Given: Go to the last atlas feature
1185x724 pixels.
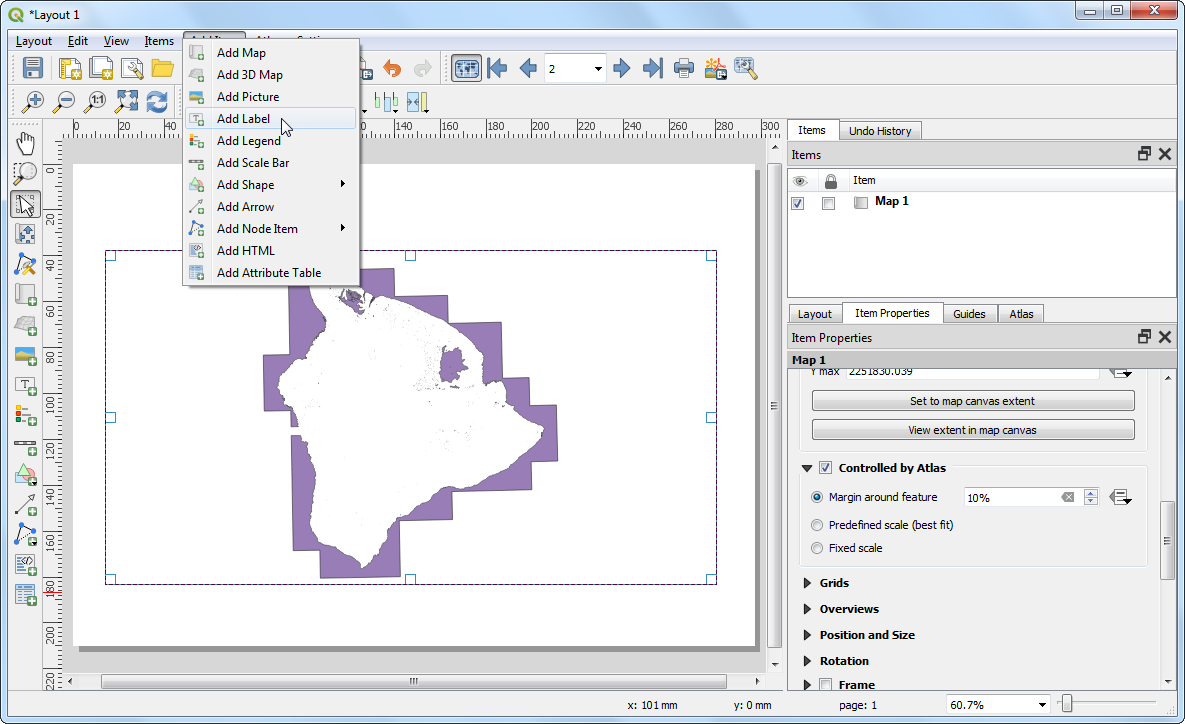Looking at the screenshot, I should [x=653, y=68].
